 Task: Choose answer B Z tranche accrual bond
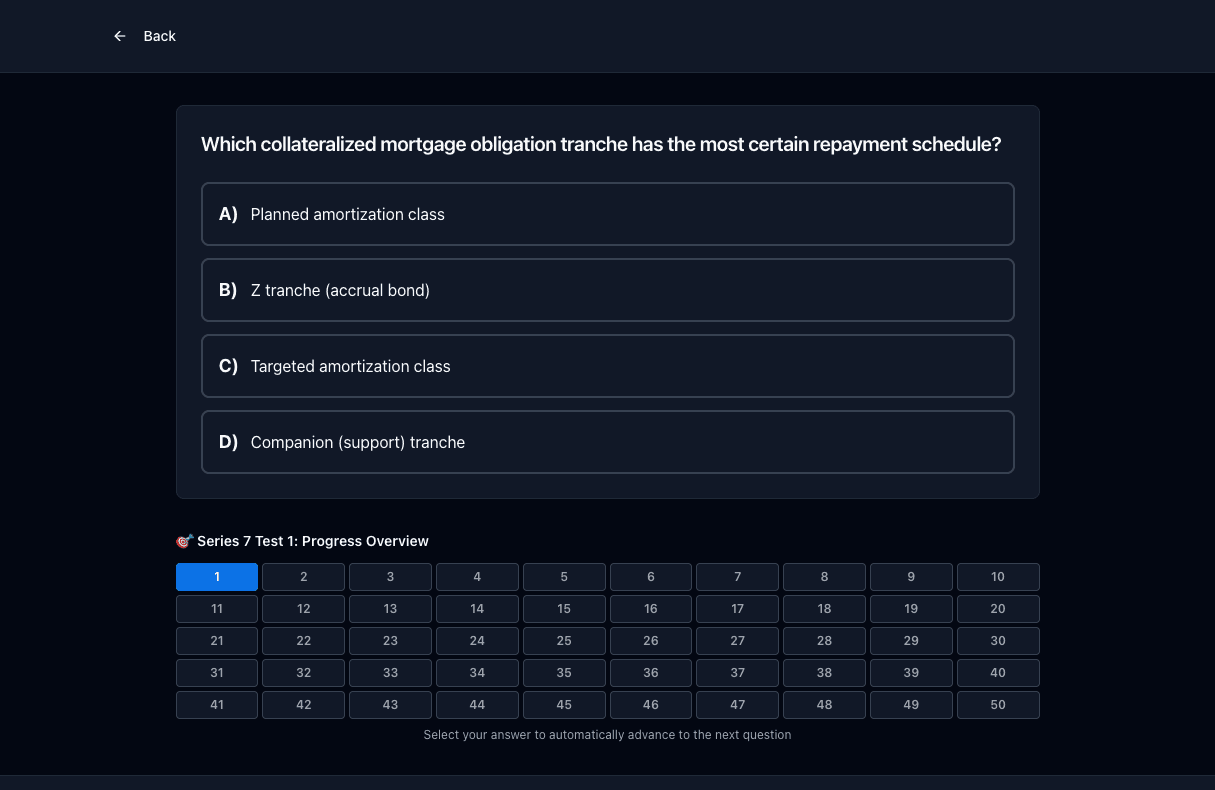click(608, 290)
